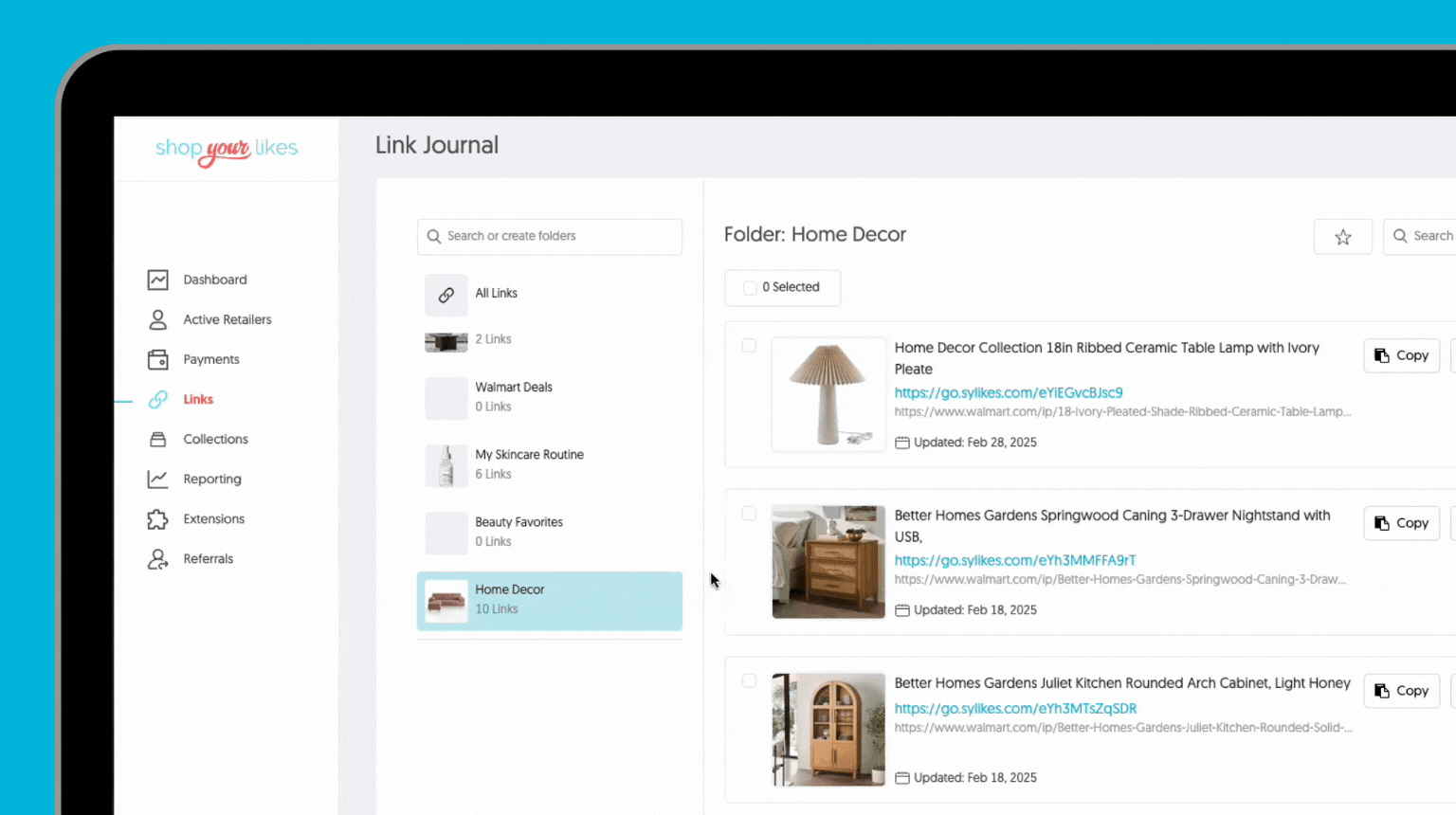Select the Home Decor folder
Screen dimensions: 1456x815
point(550,601)
